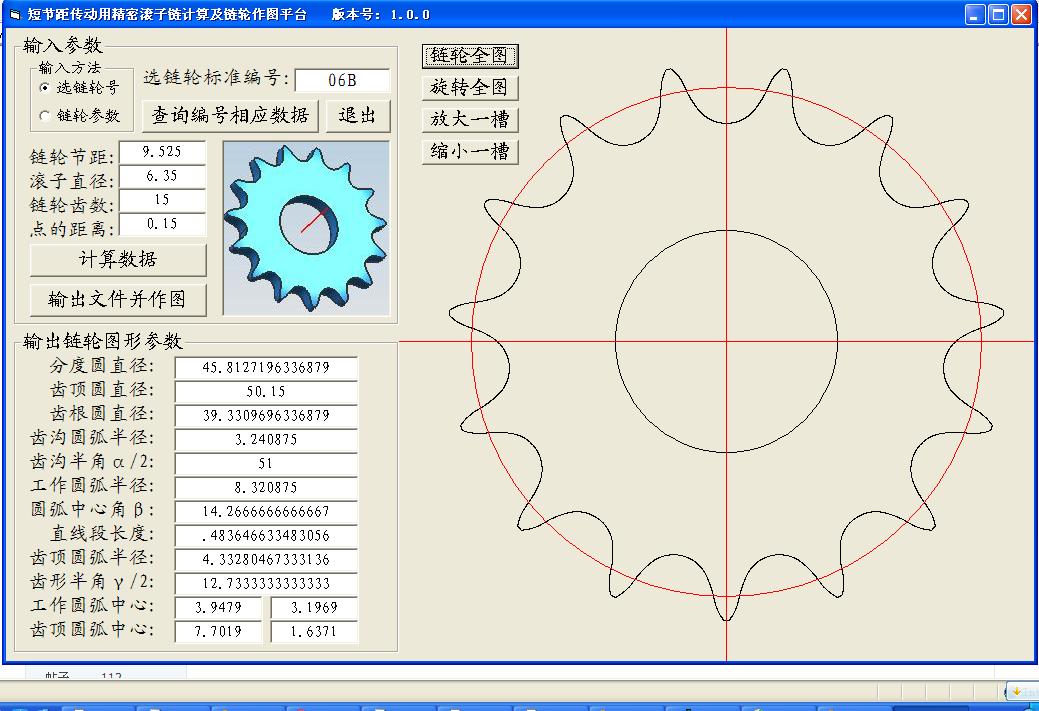Close the sprocket calculation window
1039x711 pixels.
pyautogui.click(x=1021, y=15)
